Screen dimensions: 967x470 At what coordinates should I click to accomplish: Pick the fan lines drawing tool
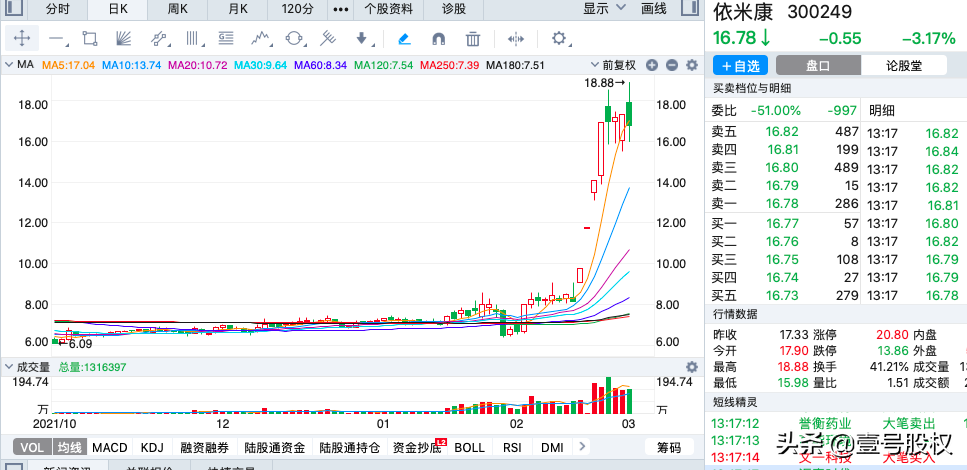[x=123, y=39]
